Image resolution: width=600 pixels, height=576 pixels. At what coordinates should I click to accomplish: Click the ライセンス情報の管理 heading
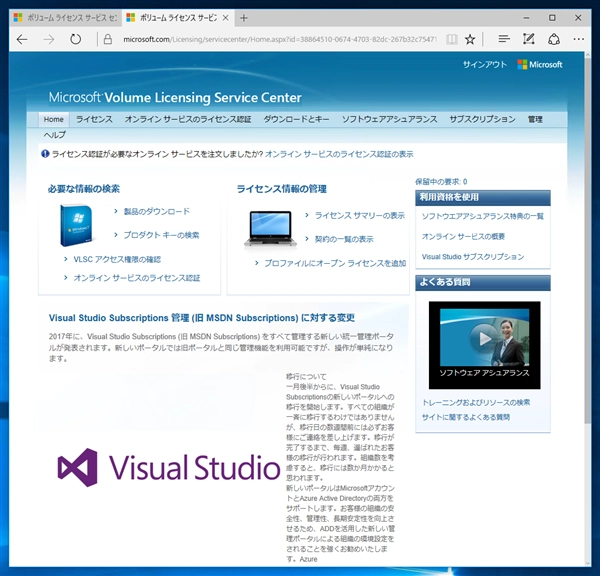282,189
